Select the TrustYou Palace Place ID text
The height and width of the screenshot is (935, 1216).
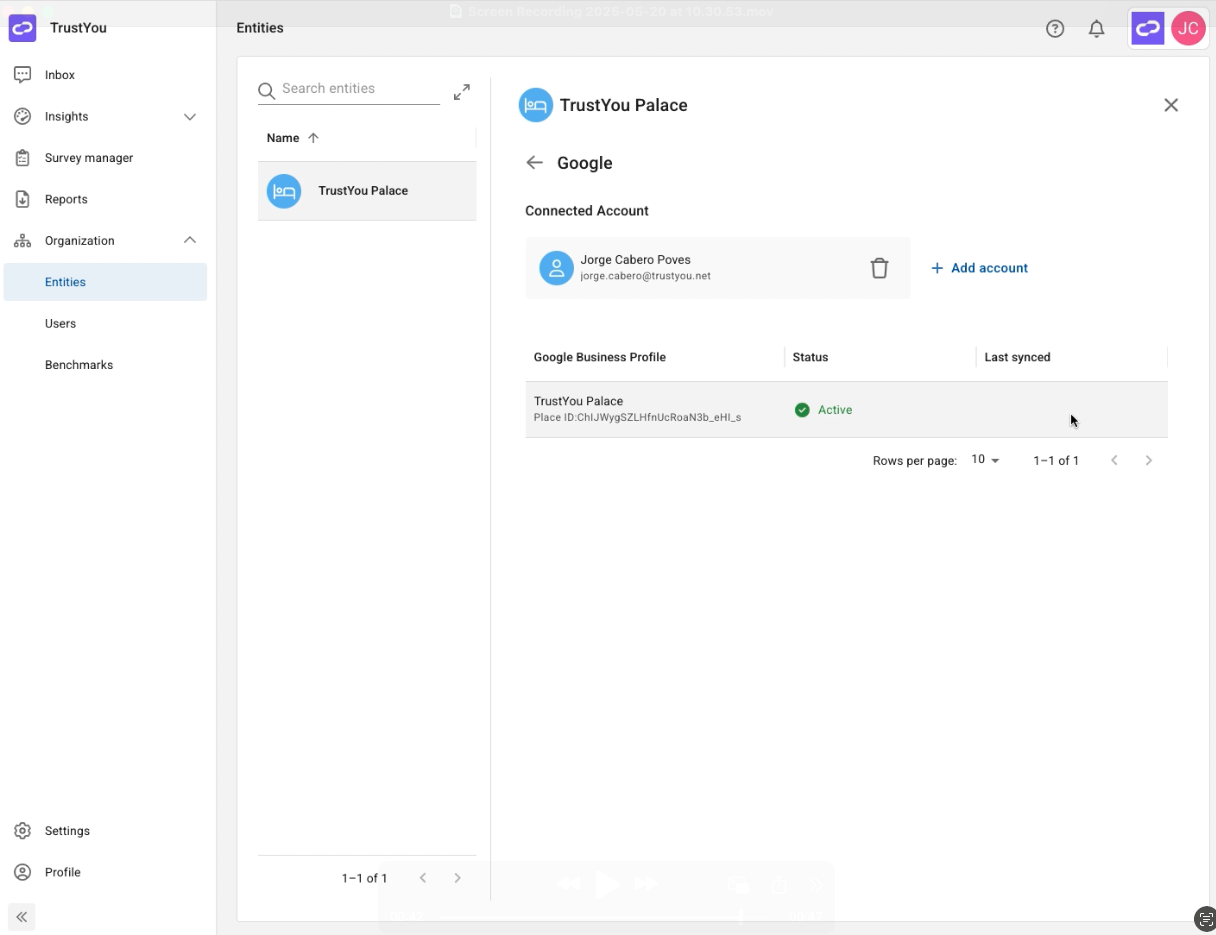pos(638,417)
